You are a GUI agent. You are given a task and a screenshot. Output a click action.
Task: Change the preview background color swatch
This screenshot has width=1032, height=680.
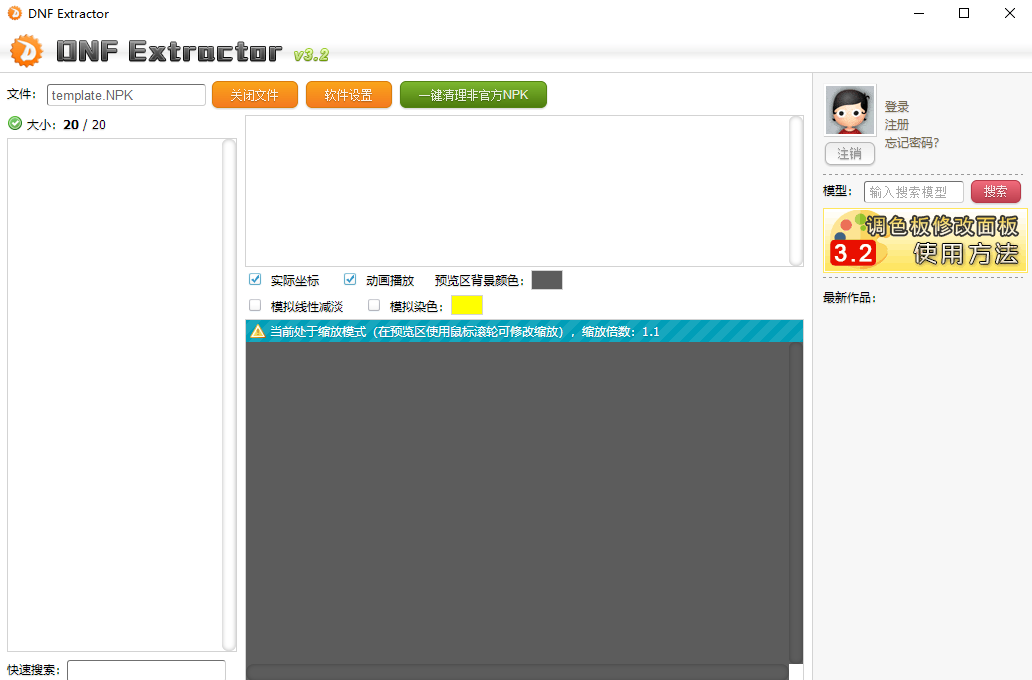tap(546, 279)
